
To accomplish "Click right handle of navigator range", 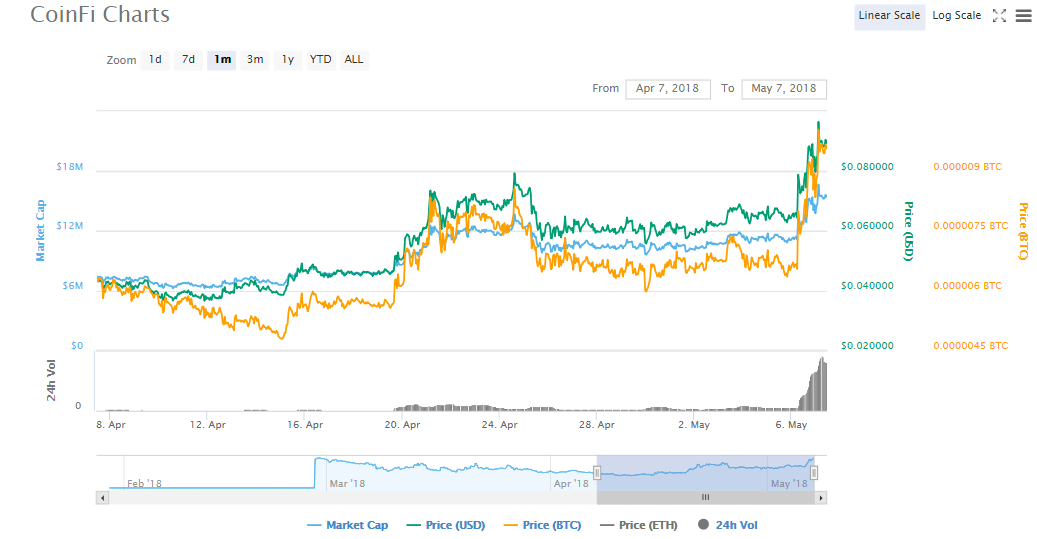I will (x=814, y=472).
